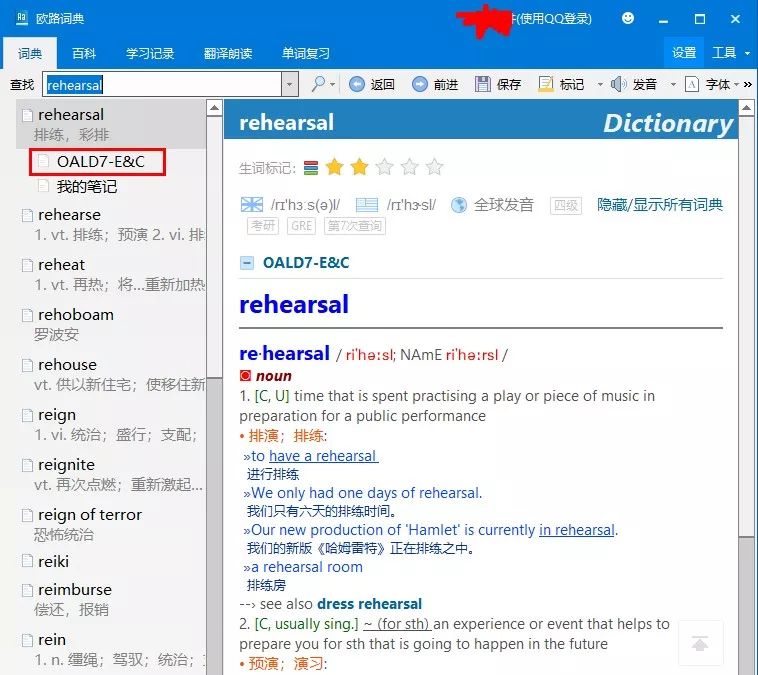Set rating to third star

pos(385,167)
